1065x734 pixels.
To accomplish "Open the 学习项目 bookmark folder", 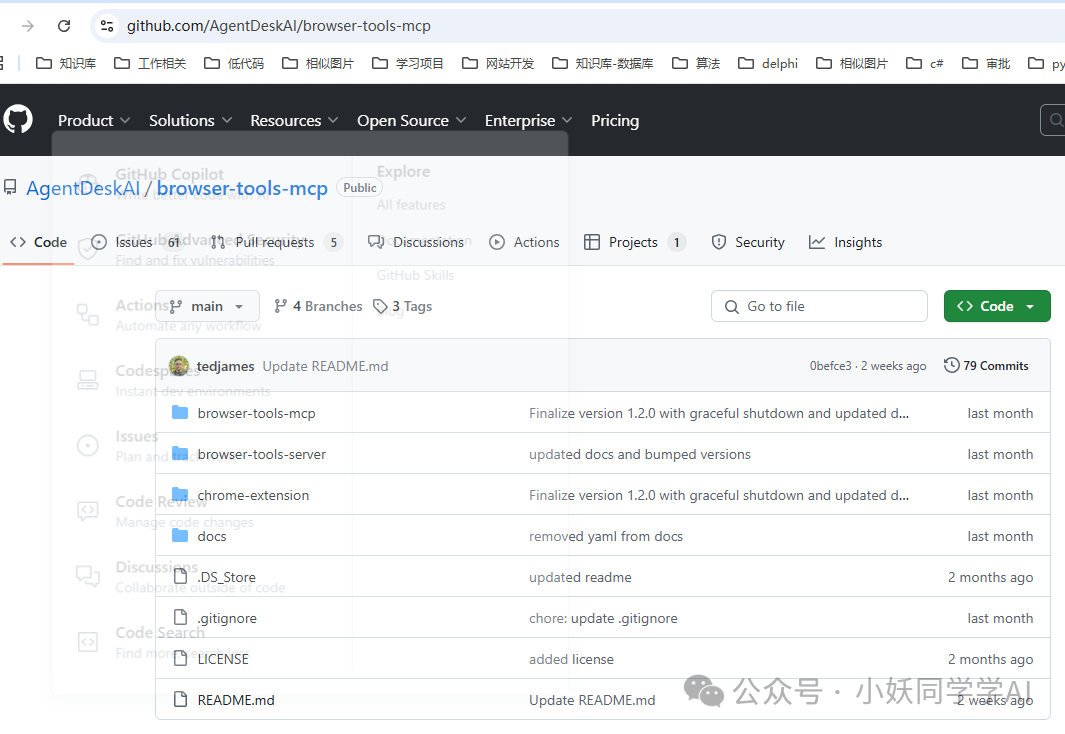I will [x=408, y=63].
